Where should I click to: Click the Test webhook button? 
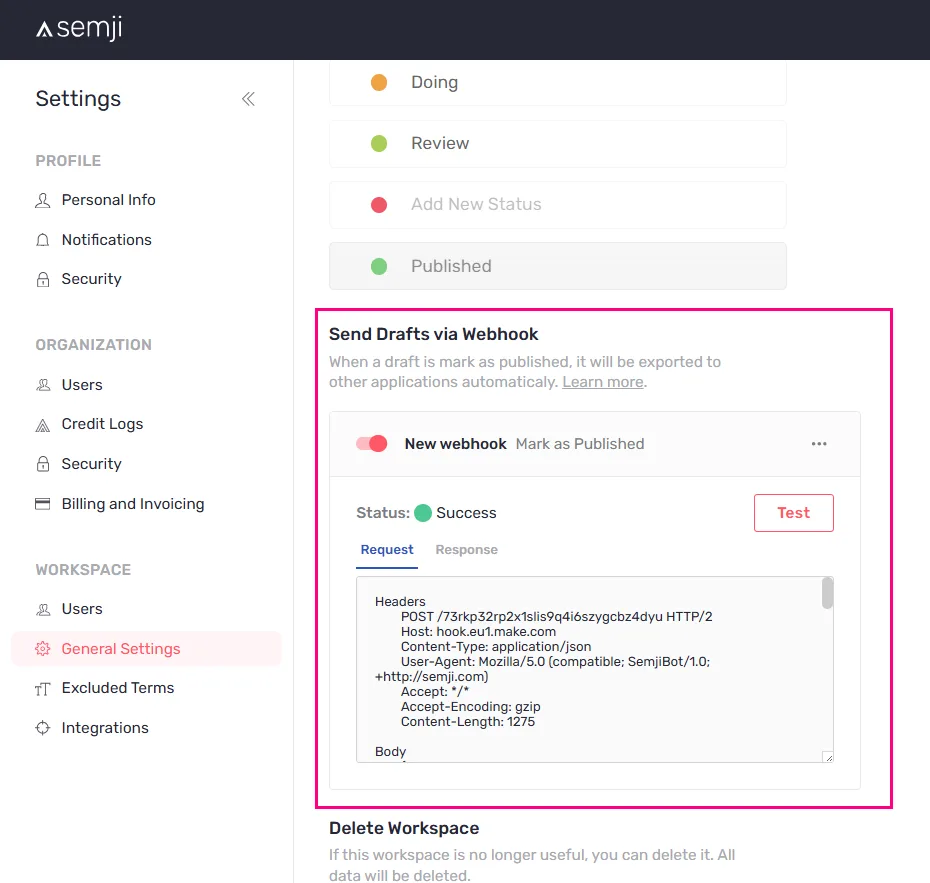point(794,513)
